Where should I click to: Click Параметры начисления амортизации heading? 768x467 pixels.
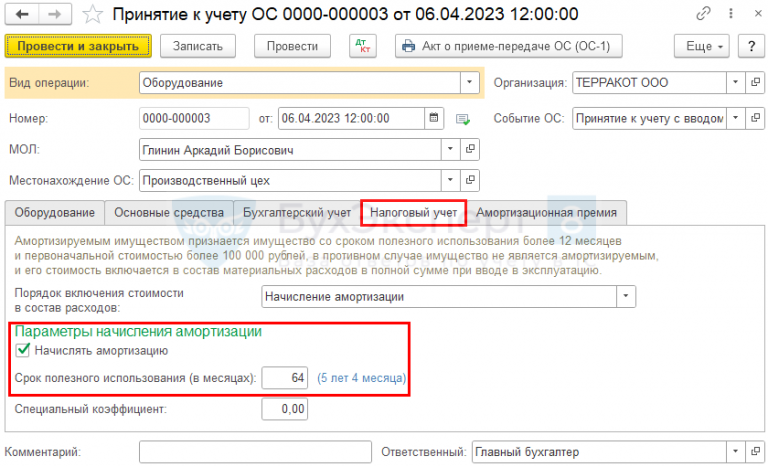tap(138, 331)
